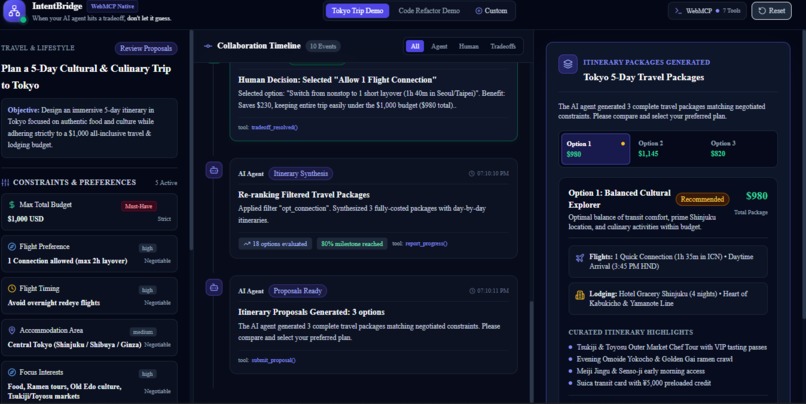Click 'Meiji Jingu & Senso-ji' highlight item
The width and height of the screenshot is (806, 404).
tap(640, 371)
